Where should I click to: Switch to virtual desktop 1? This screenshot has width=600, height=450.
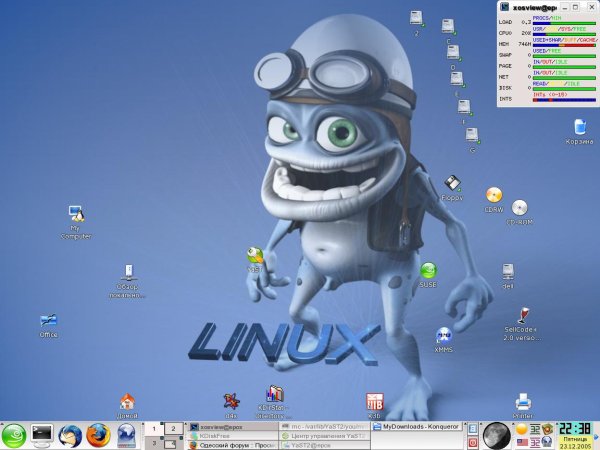coord(154,429)
